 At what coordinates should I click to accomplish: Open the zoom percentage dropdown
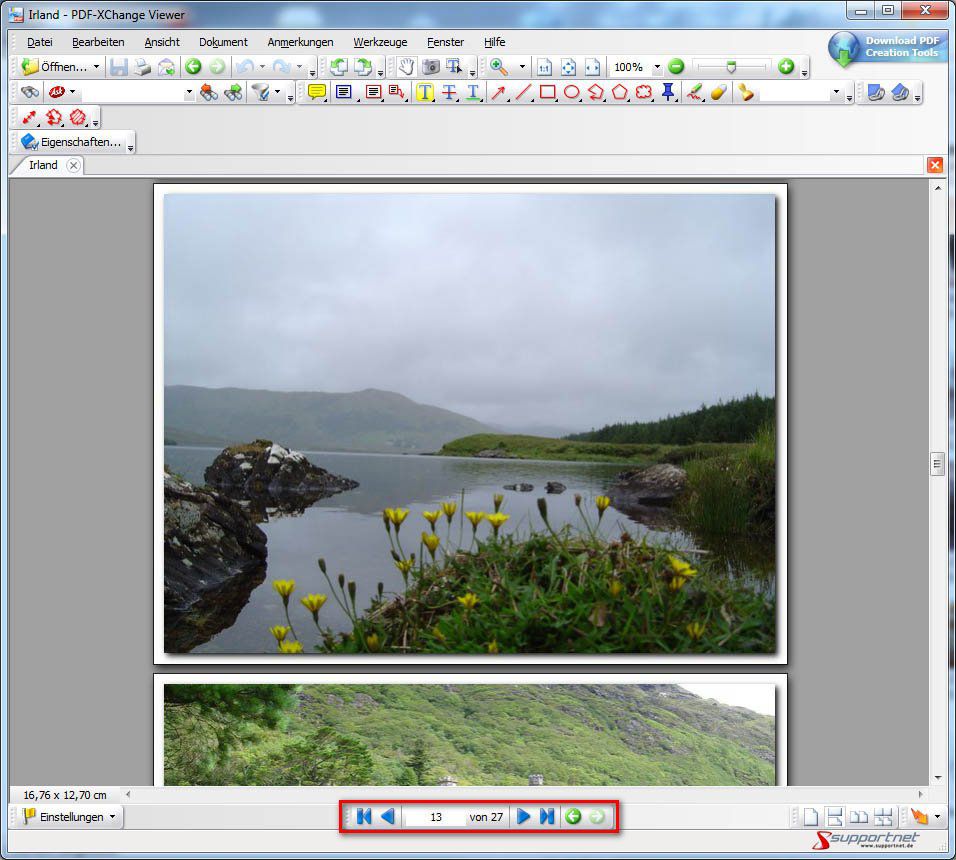pyautogui.click(x=655, y=67)
